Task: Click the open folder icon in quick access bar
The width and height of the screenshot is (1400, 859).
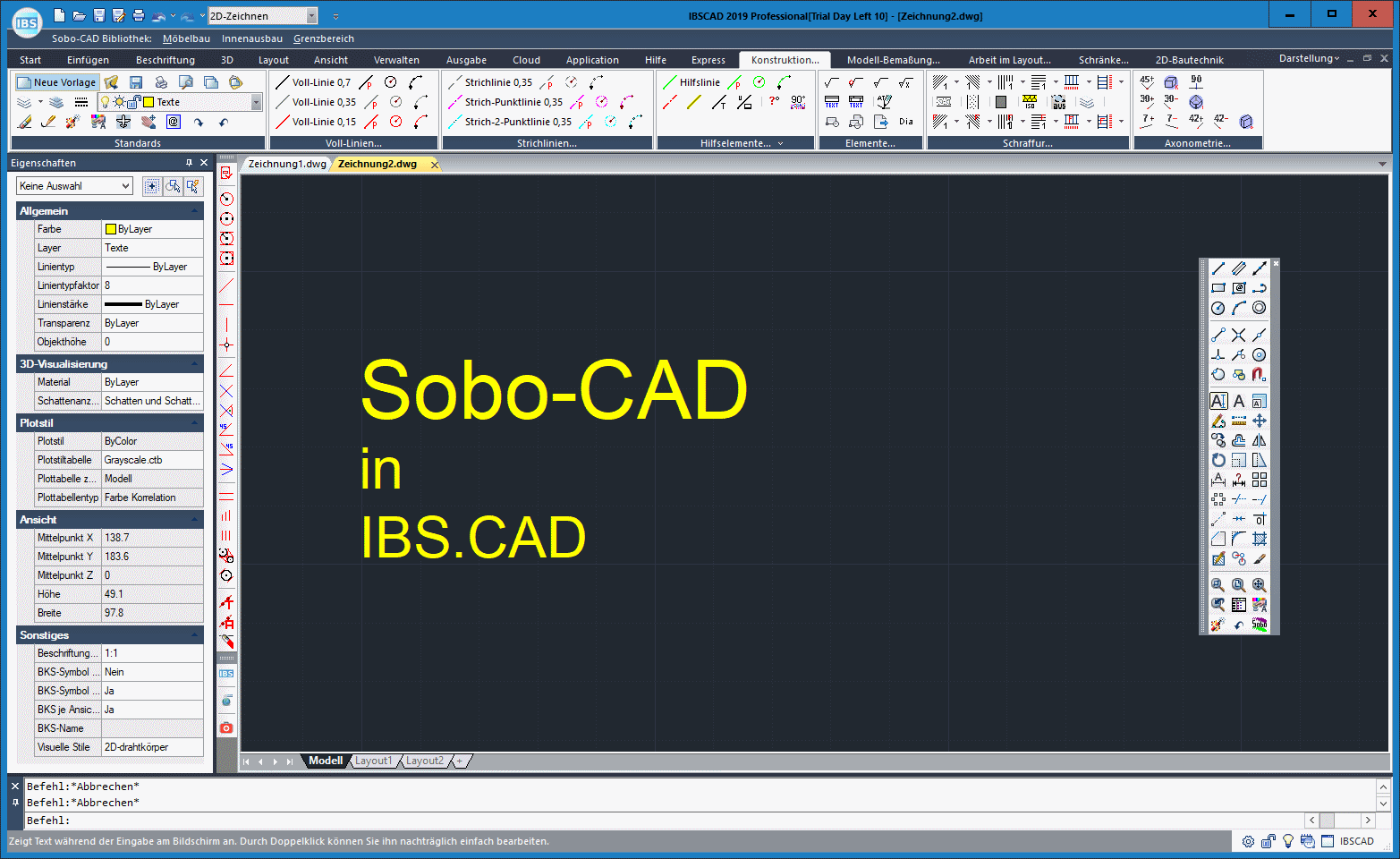Action: 79,15
